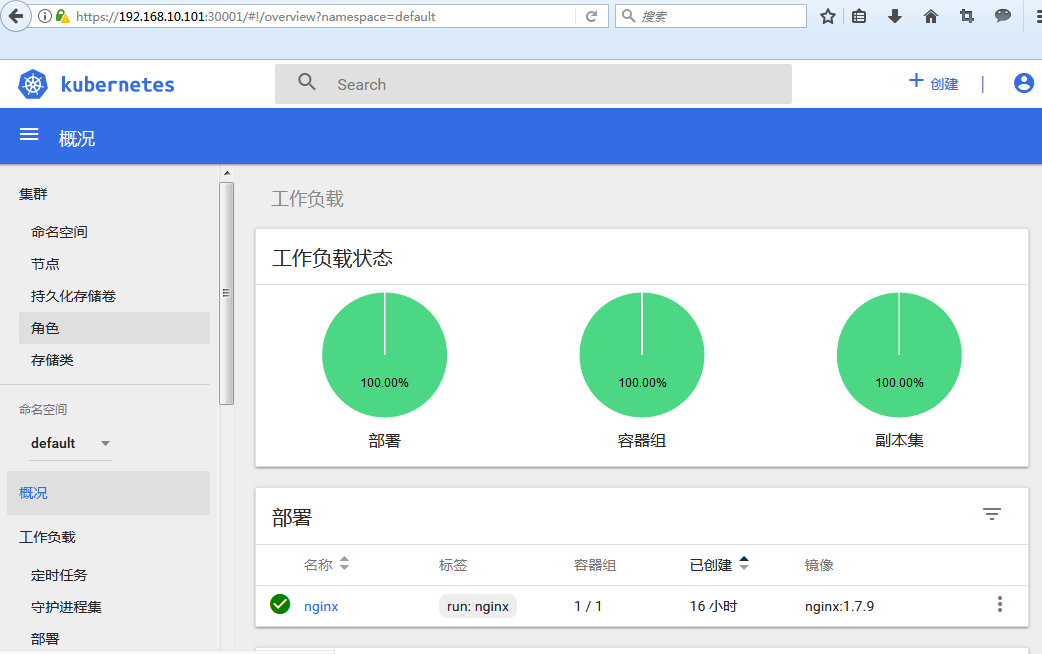Click the browser bookmark star icon
The width and height of the screenshot is (1042, 654).
coord(827,16)
